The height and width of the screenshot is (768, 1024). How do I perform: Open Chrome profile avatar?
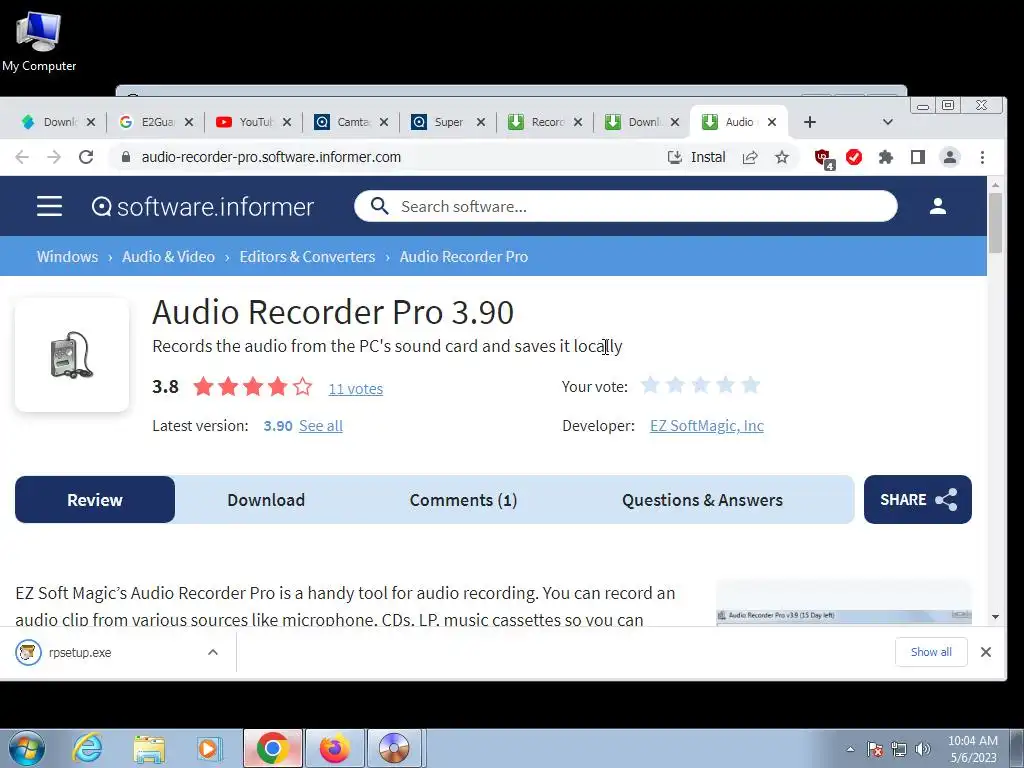click(950, 157)
